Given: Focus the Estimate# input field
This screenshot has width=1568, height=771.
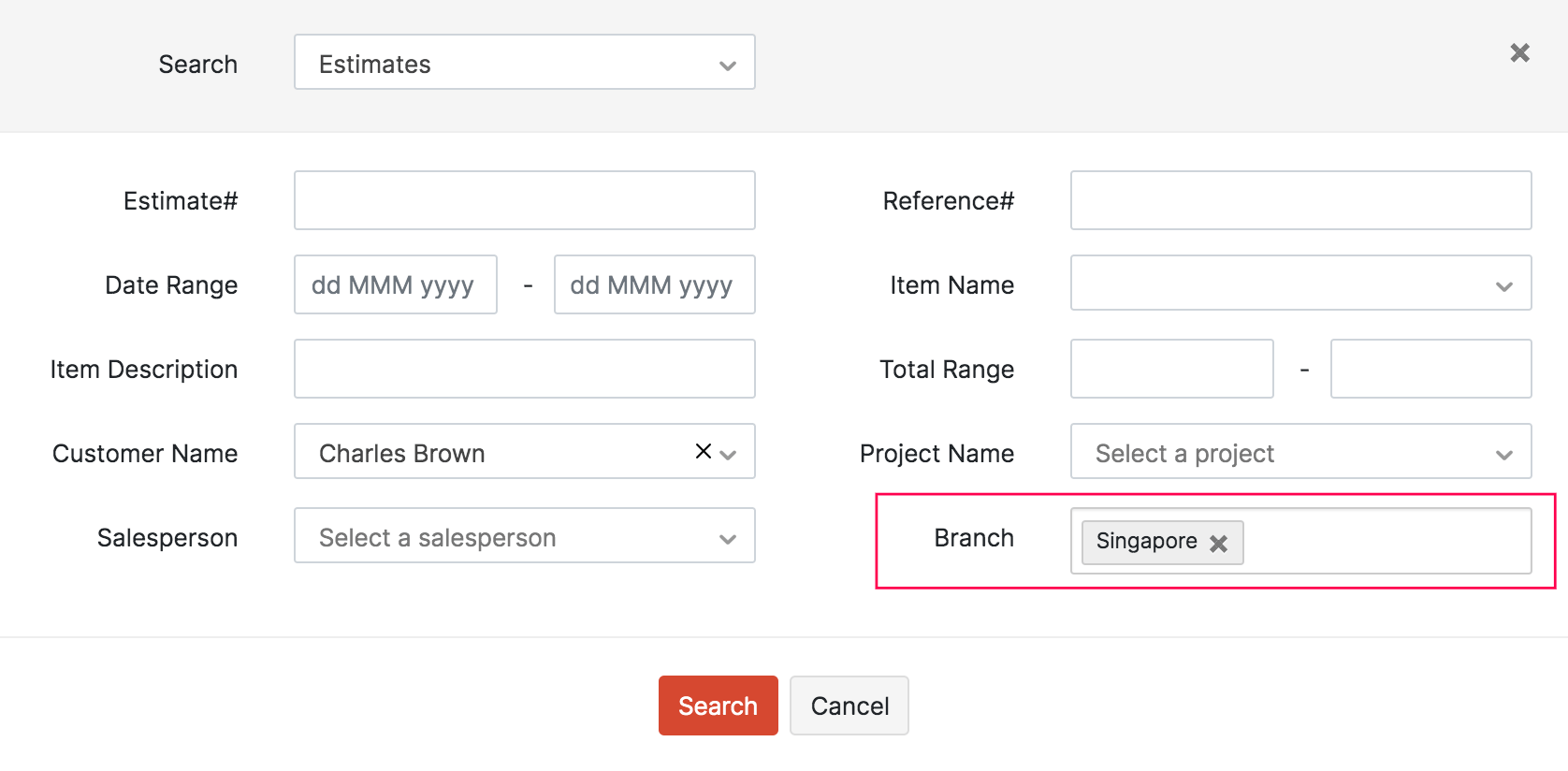Looking at the screenshot, I should (x=524, y=200).
